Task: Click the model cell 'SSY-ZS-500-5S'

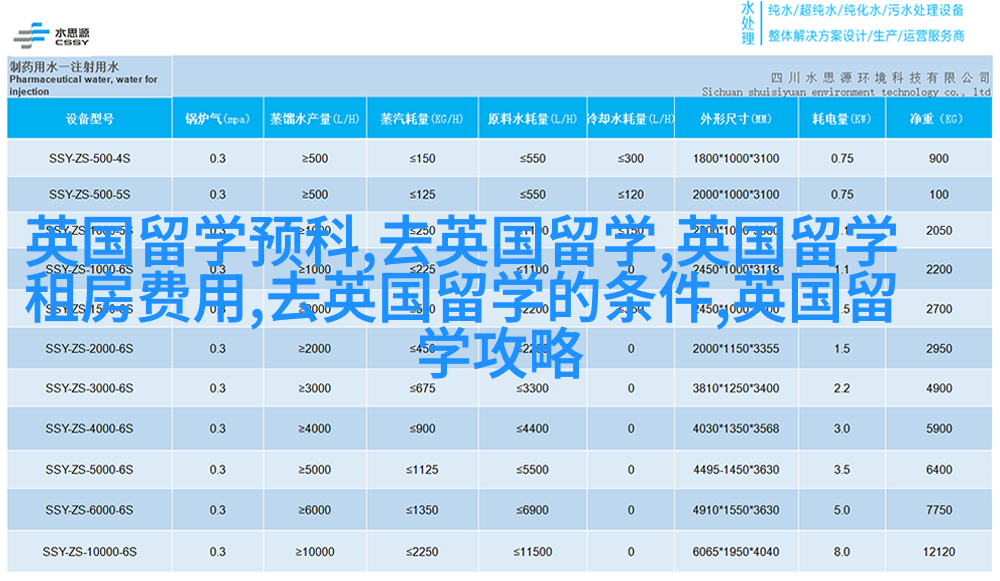Action: click(89, 195)
